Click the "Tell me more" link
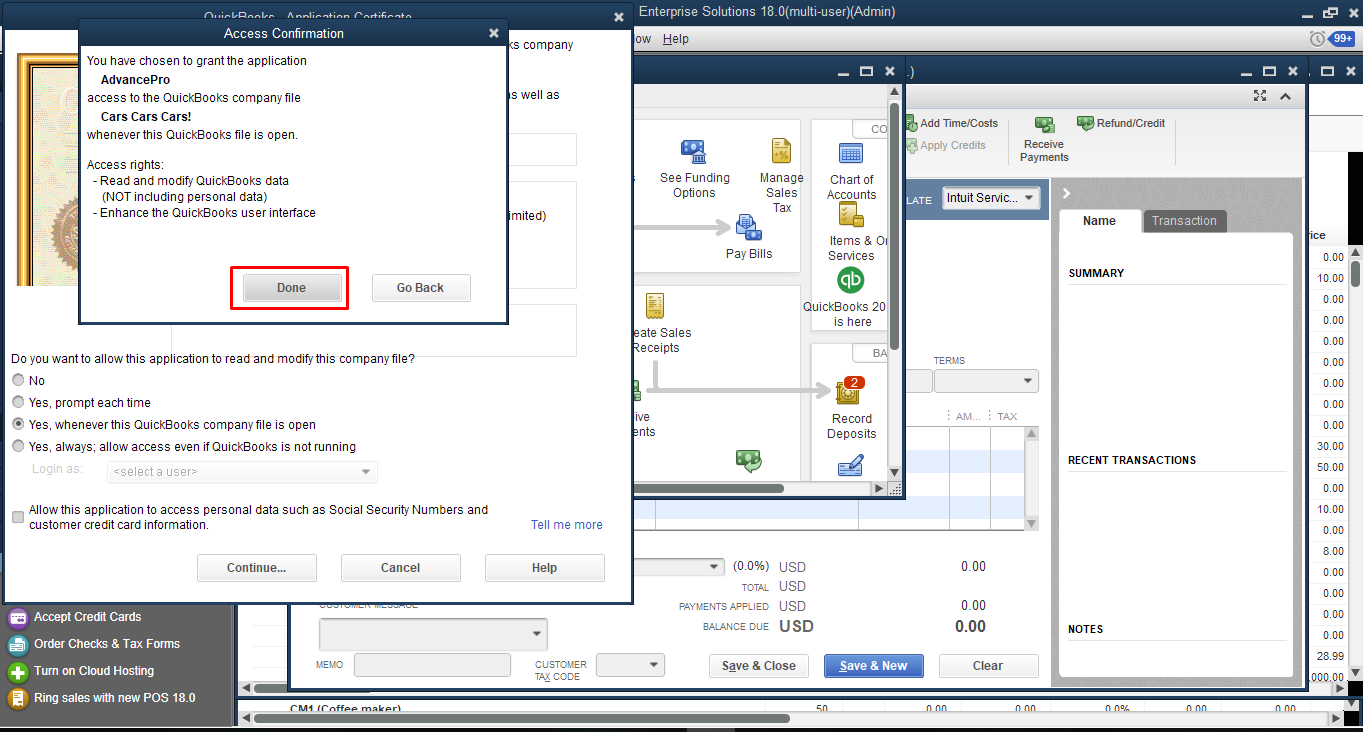The width and height of the screenshot is (1363, 732). [566, 525]
